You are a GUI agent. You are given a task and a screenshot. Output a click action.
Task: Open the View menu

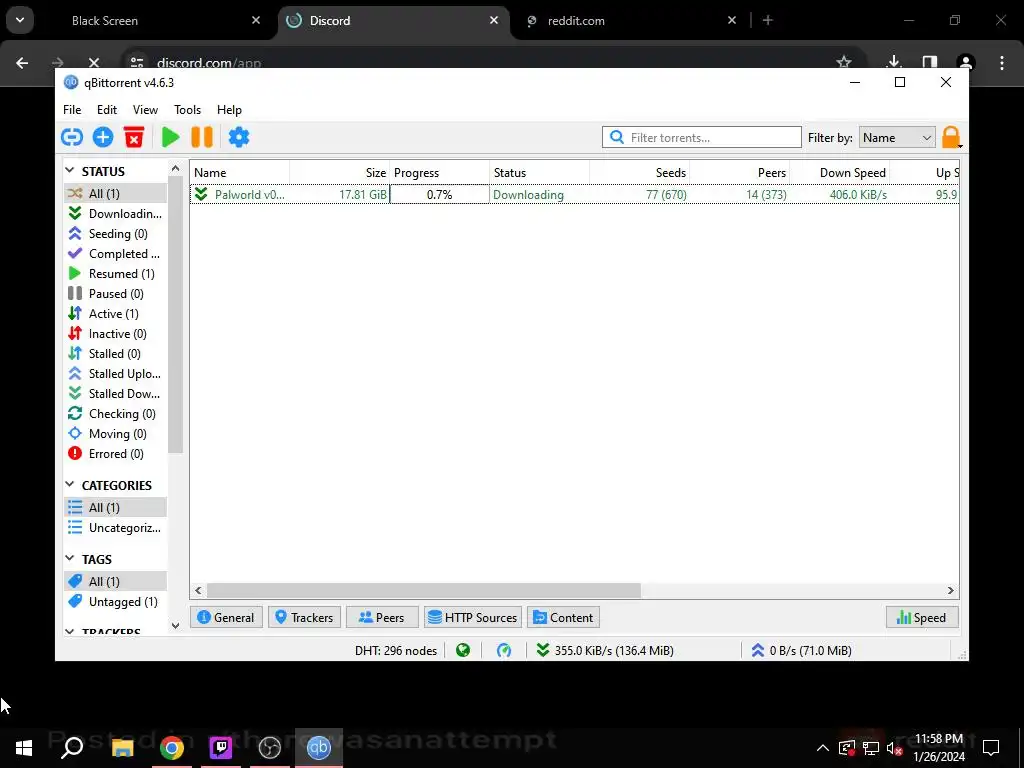click(x=145, y=110)
